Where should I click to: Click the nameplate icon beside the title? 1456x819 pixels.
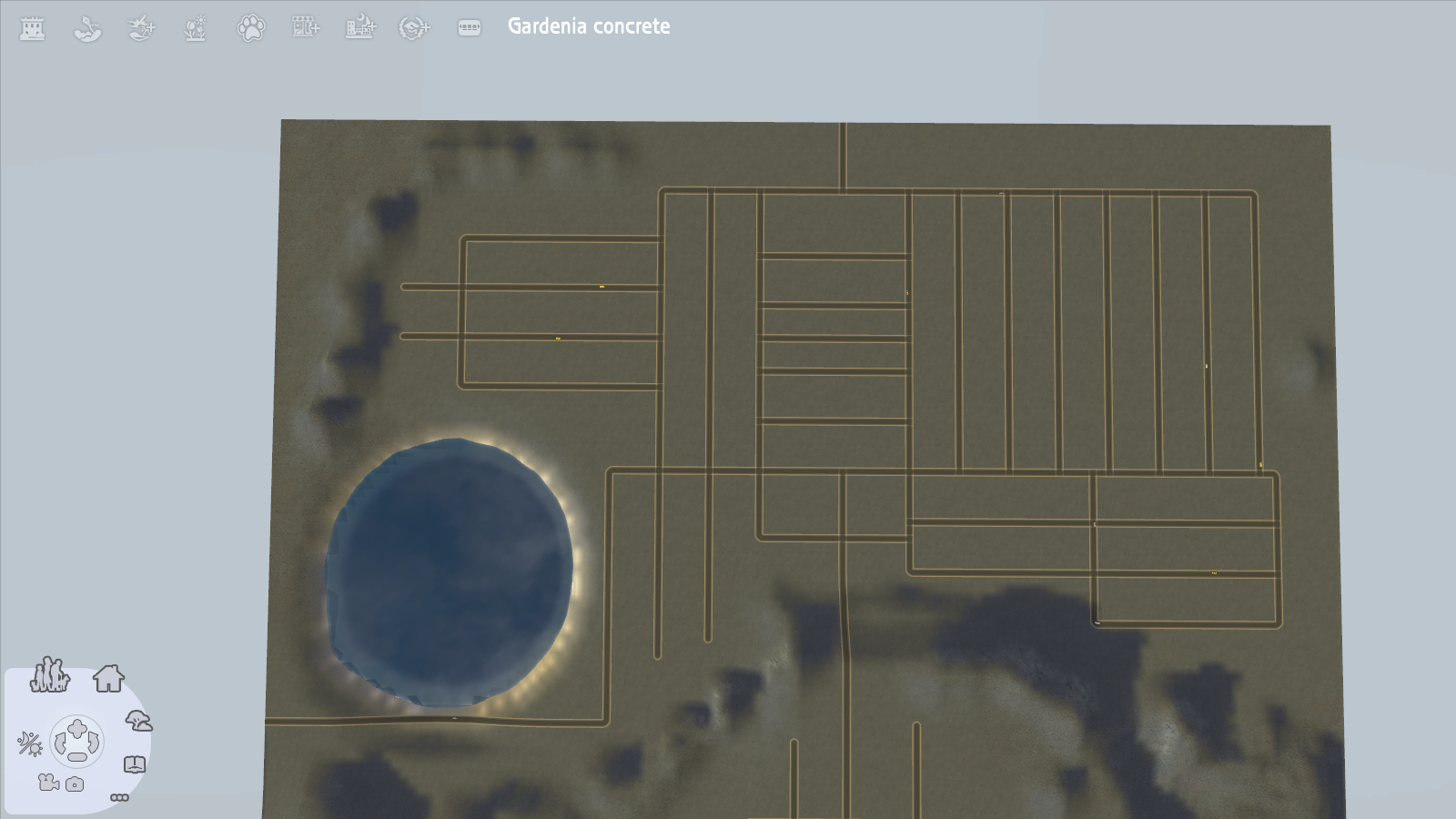point(468,27)
